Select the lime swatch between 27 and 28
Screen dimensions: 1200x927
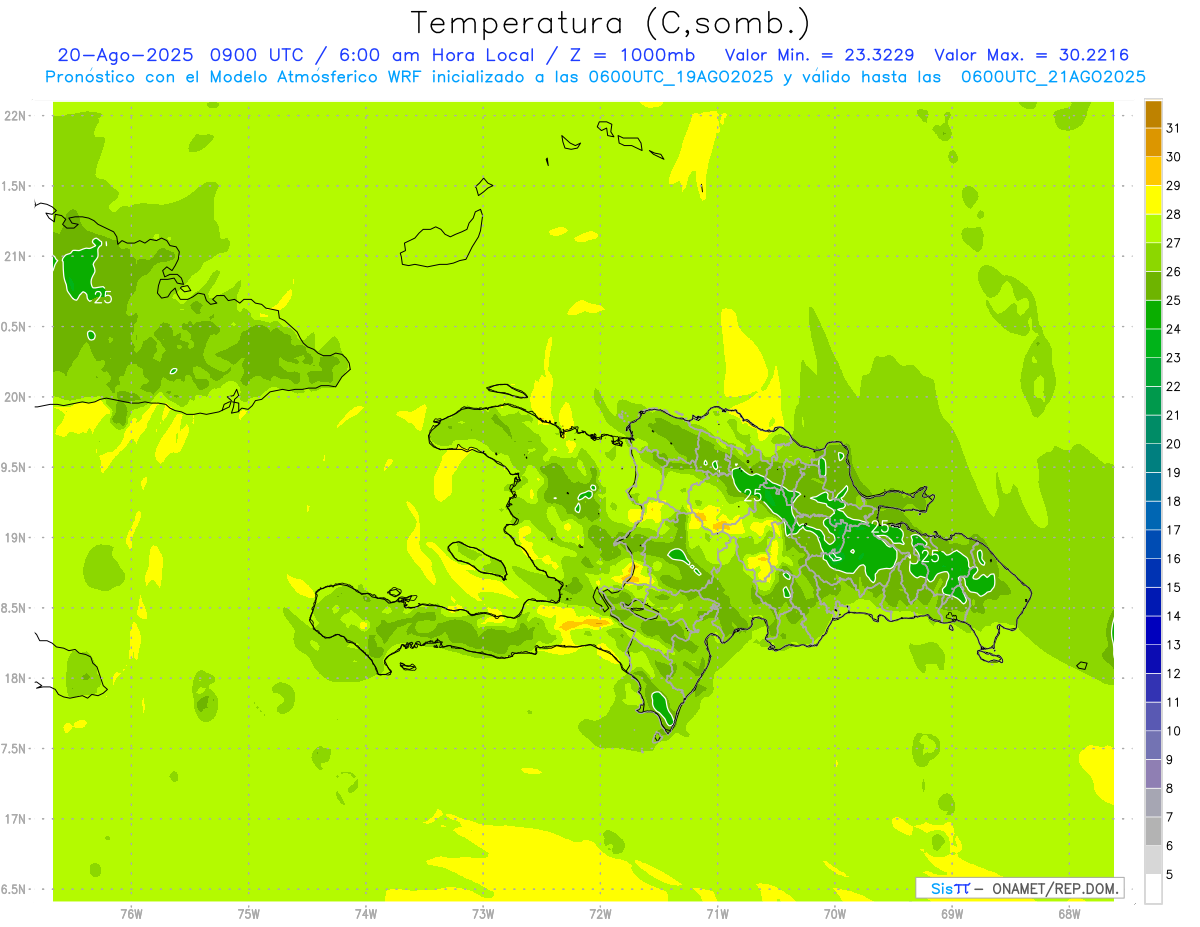[x=1153, y=228]
